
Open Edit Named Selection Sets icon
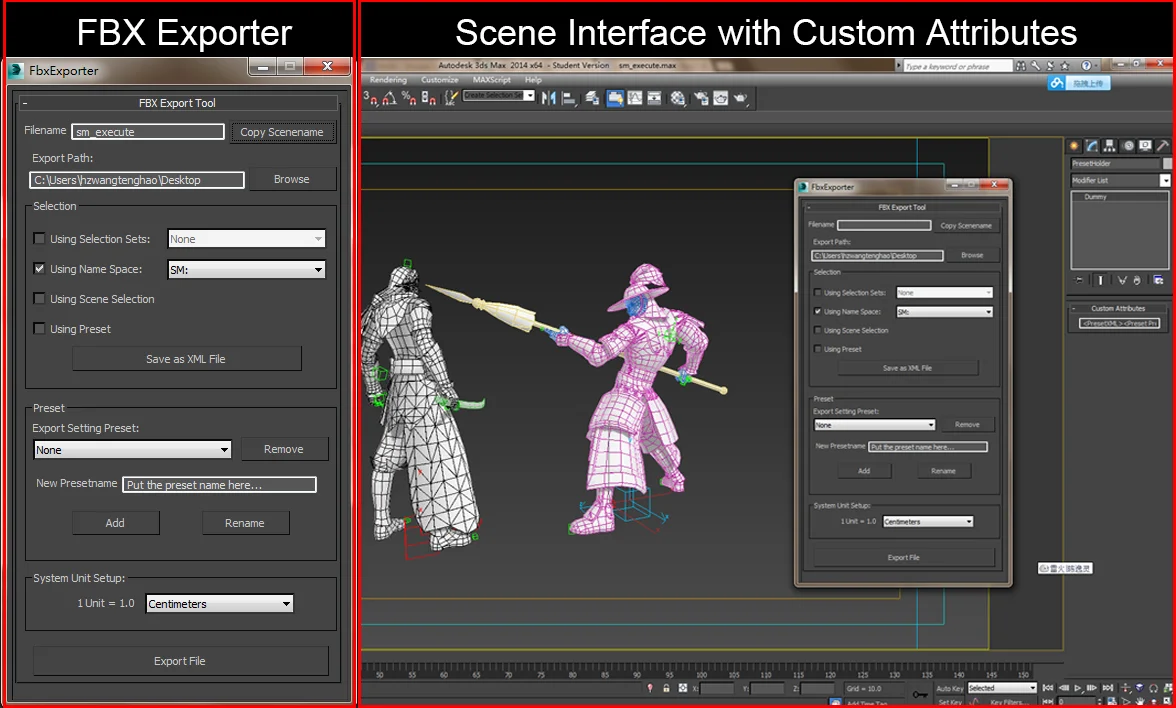click(x=451, y=98)
